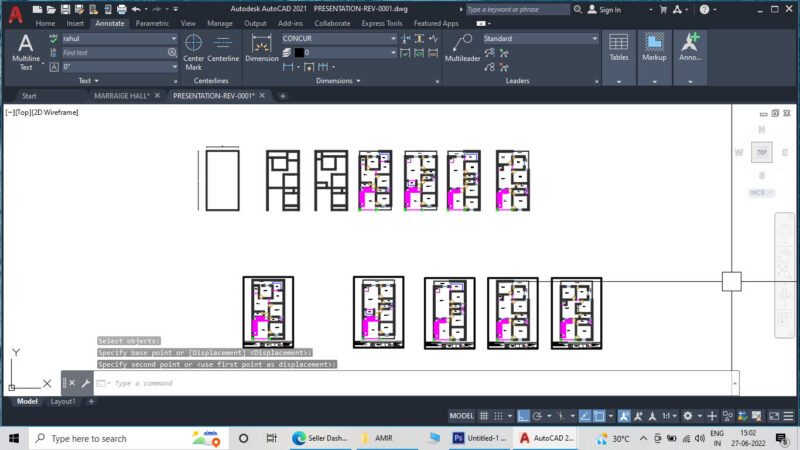Click the Plot printer icon
Viewport: 800px width, 450px height.
point(121,9)
